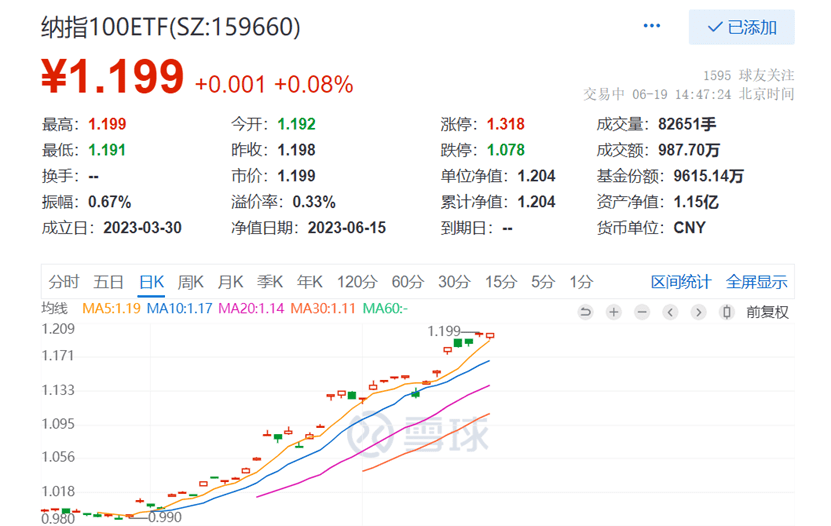This screenshot has width=831, height=526.
Task: Open the 前复权 adjustment dropdown
Action: pos(767,312)
